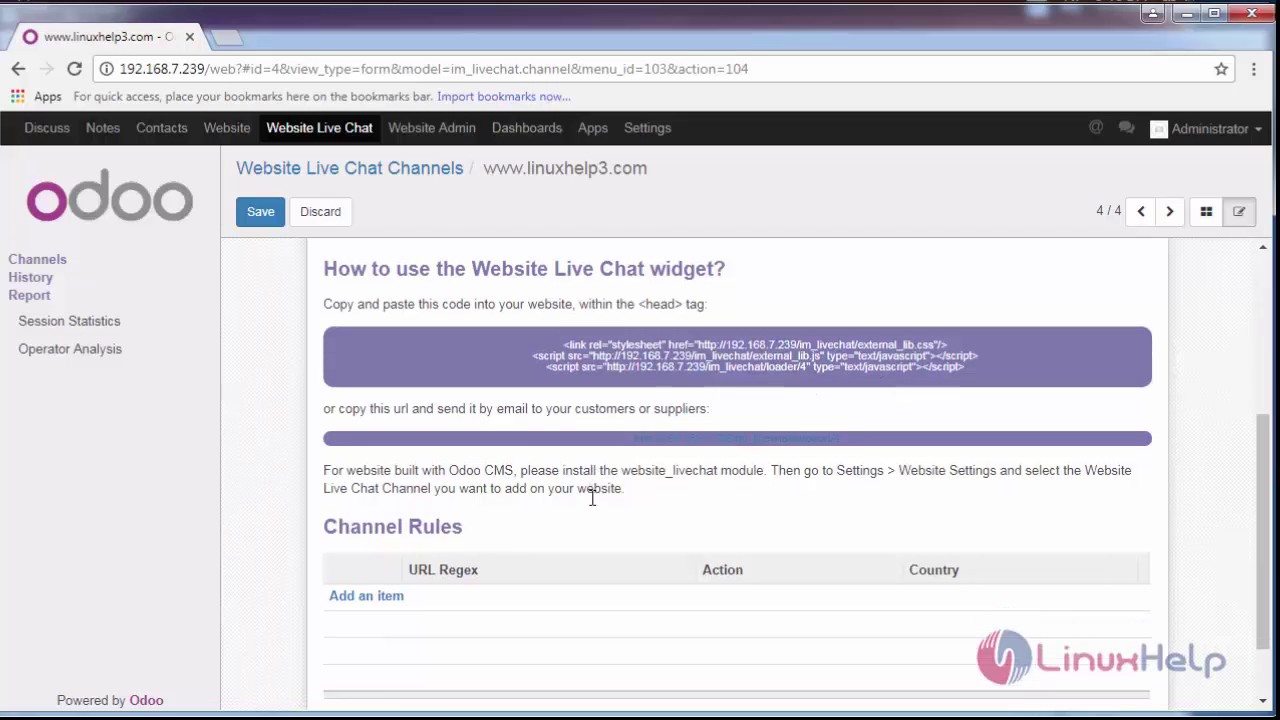The image size is (1280, 720).
Task: Click scrollbar down arrow
Action: click(x=1263, y=701)
